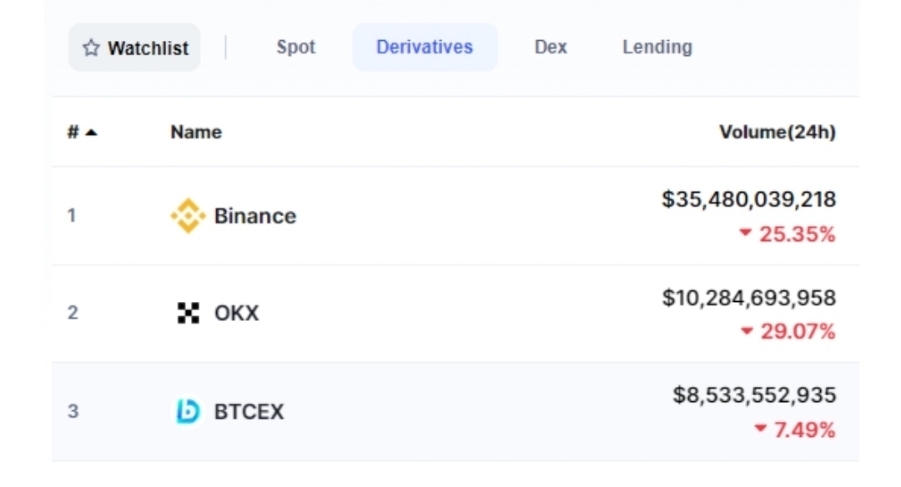Image resolution: width=901 pixels, height=487 pixels.
Task: Switch to the Dex tab
Action: 550,47
